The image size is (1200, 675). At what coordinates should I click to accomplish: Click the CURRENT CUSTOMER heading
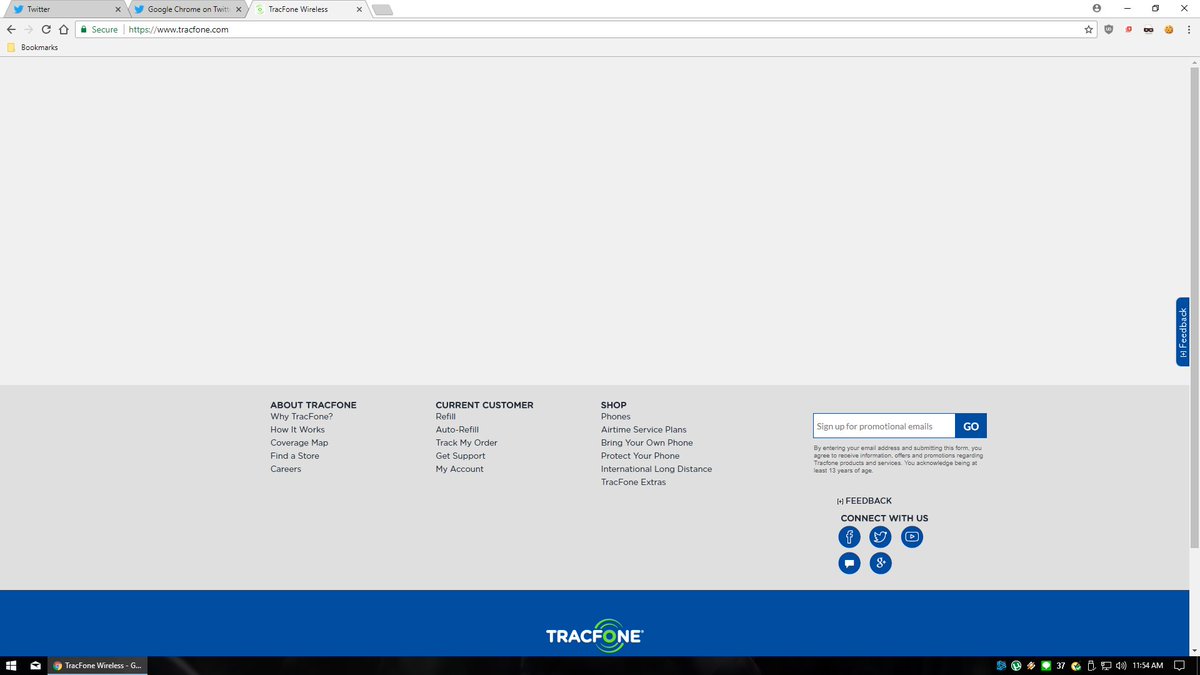pyautogui.click(x=484, y=405)
